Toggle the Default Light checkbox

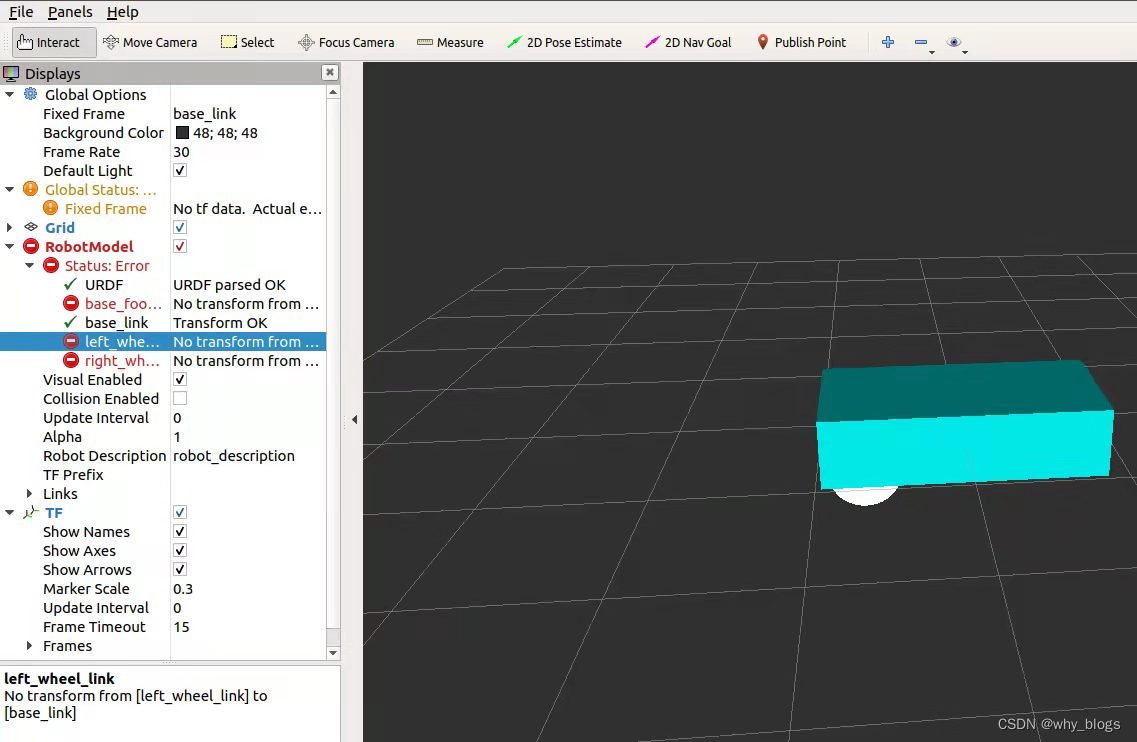[x=180, y=170]
